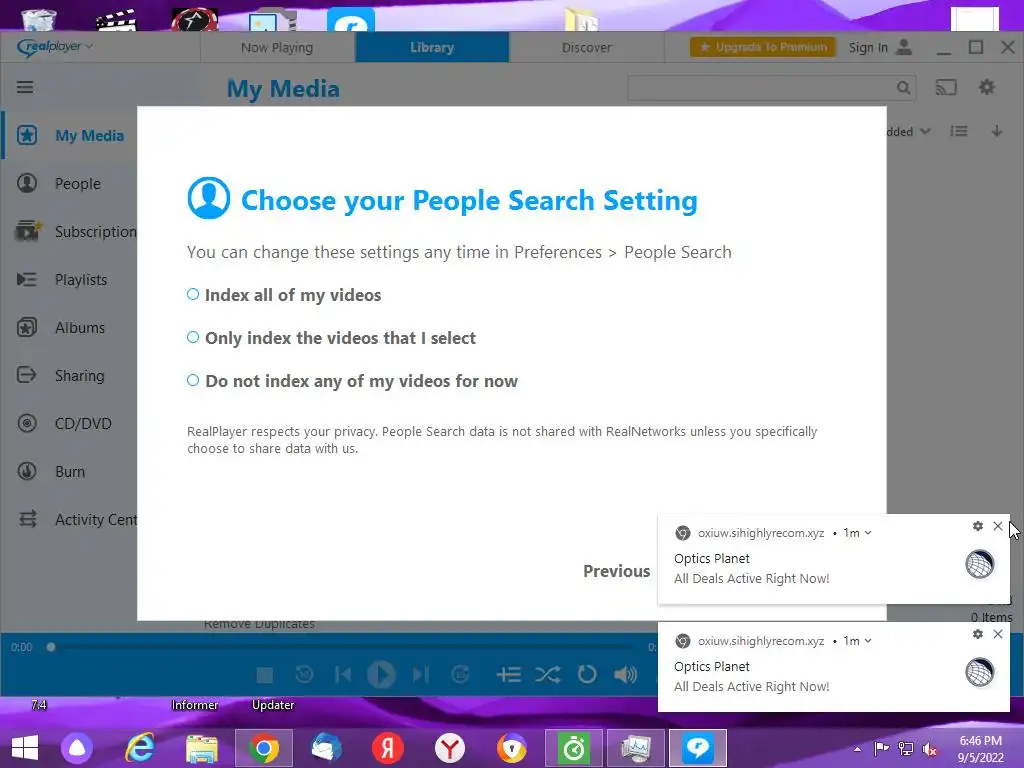The height and width of the screenshot is (768, 1024).
Task: Open My Media in the sidebar
Action: click(70, 136)
